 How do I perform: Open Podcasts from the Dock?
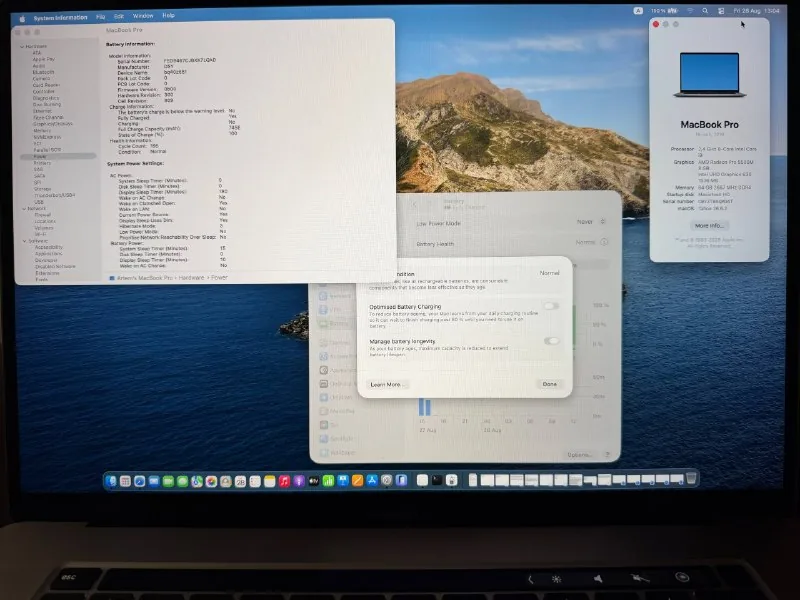(x=299, y=481)
